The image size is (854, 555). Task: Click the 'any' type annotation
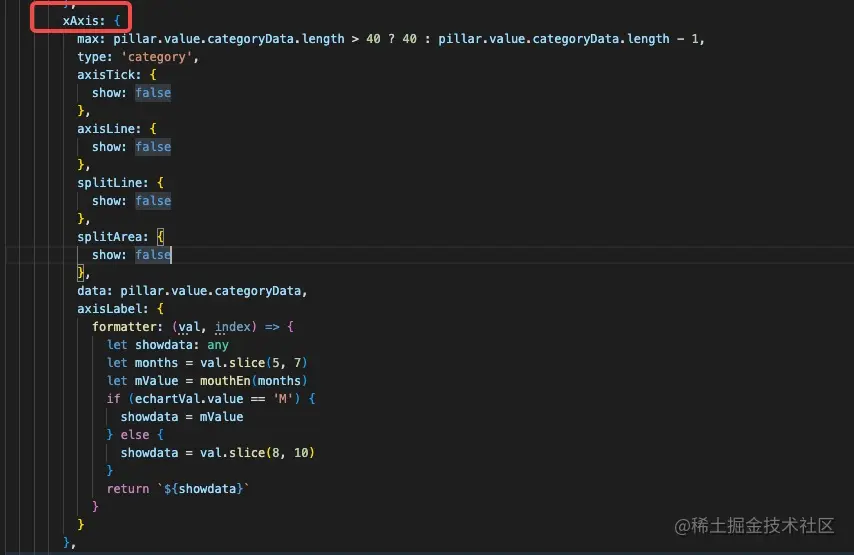(218, 345)
